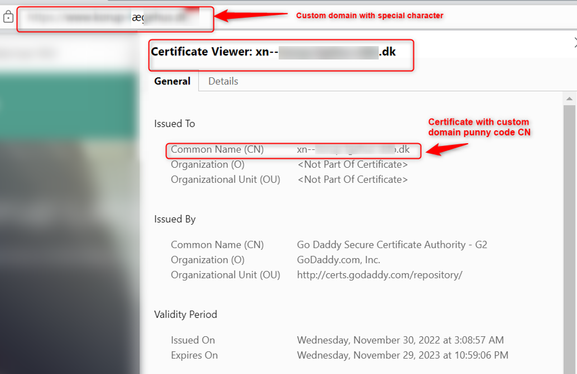Click the certificate viewer vertical scrollbar track
This screenshot has width=577, height=374.
click(569, 239)
